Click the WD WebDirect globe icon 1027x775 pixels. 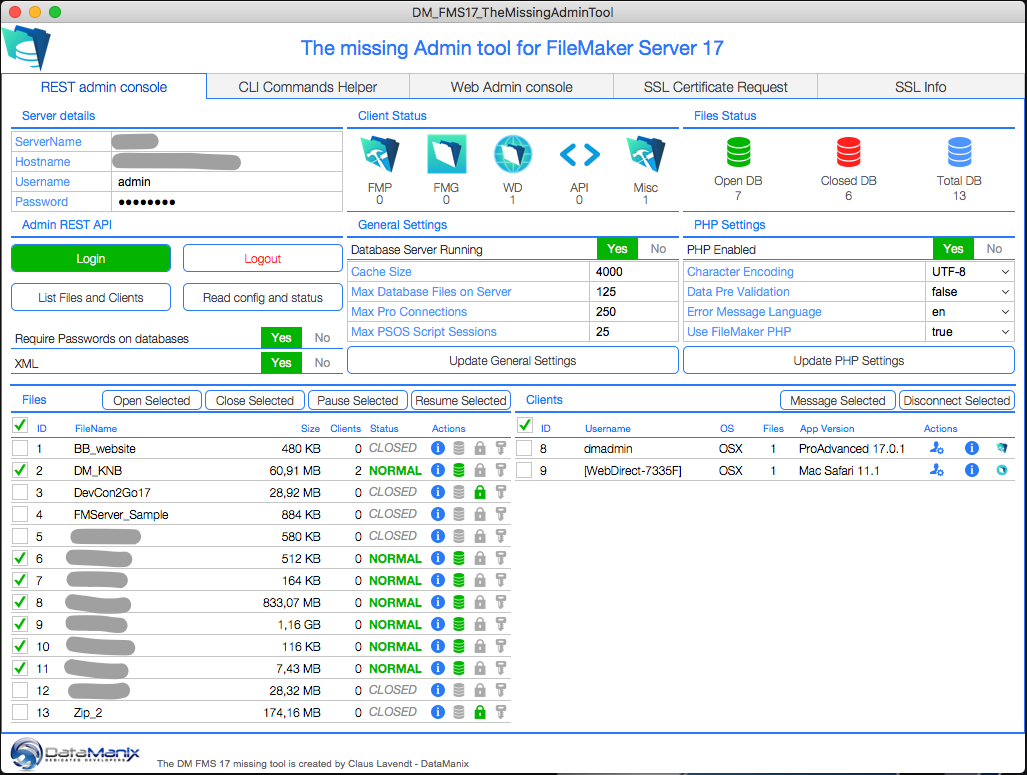513,154
